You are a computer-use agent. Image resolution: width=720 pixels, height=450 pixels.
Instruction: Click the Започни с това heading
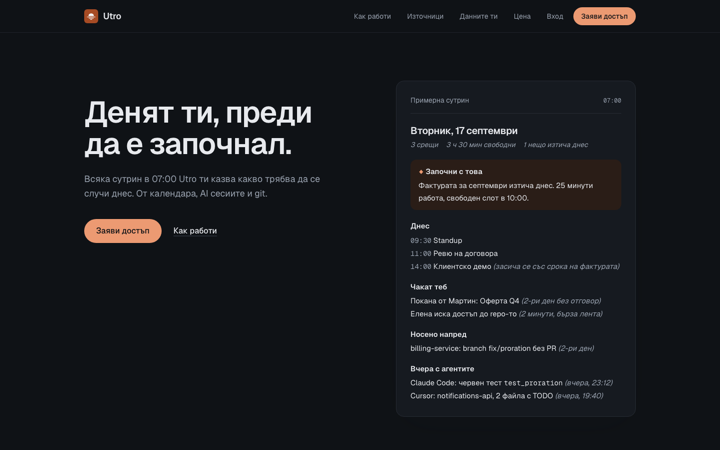(454, 171)
